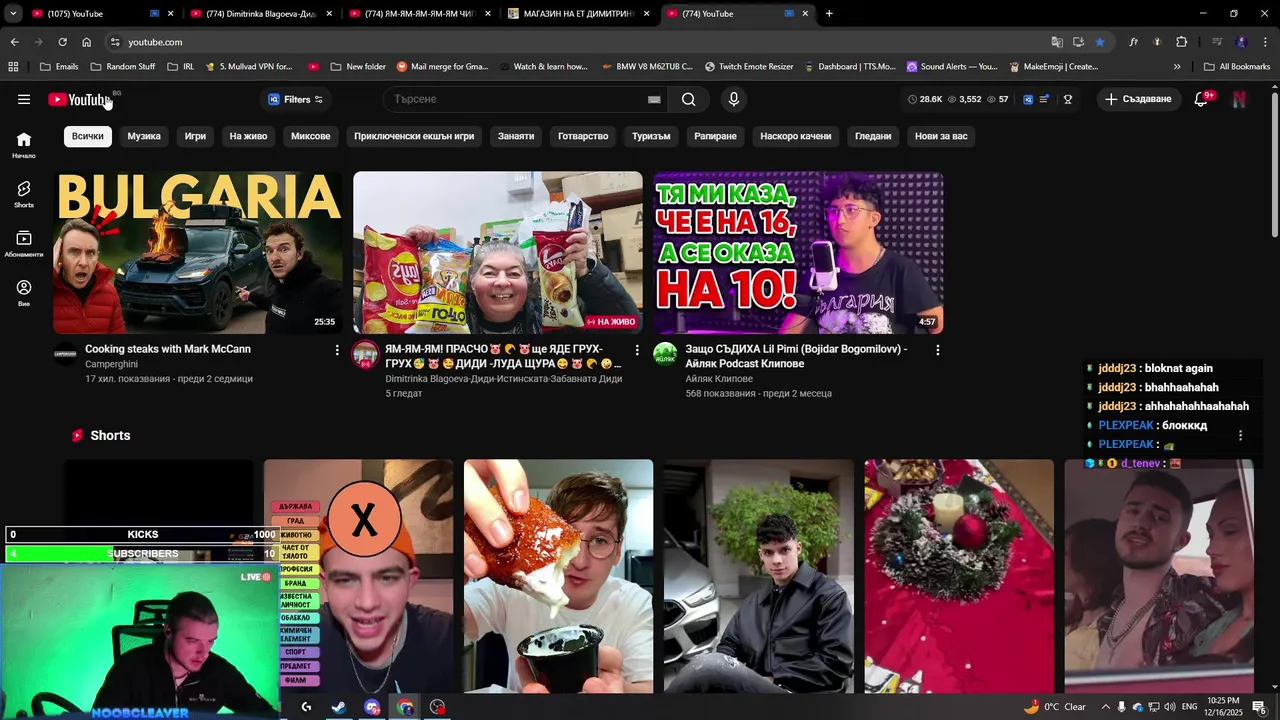
Task: Open options for Lil Pimi podcast video
Action: pyautogui.click(x=937, y=350)
